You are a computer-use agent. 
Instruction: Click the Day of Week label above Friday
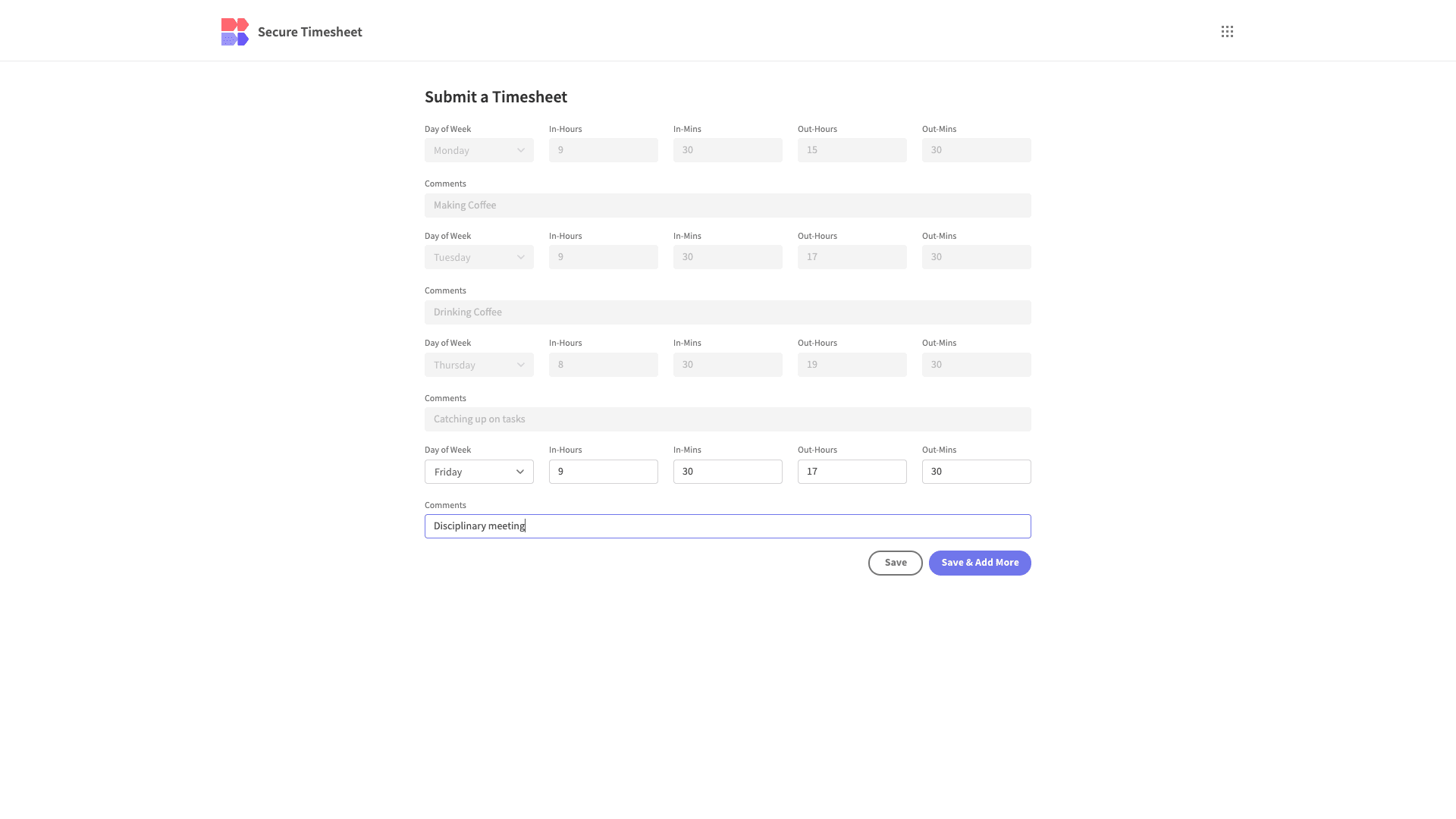447,450
